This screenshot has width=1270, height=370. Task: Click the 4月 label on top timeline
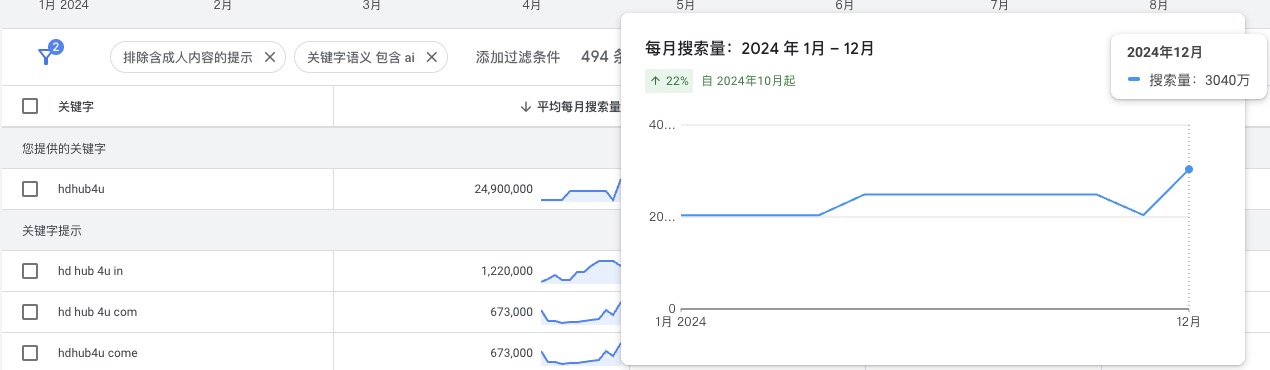[531, 6]
